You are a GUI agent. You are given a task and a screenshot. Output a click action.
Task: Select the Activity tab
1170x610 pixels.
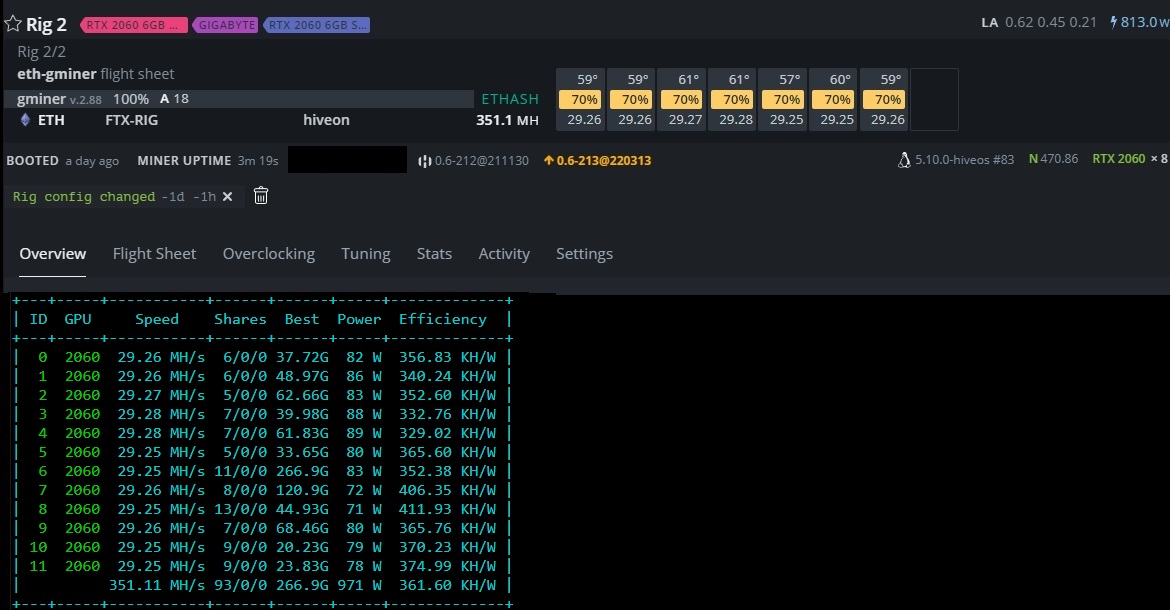tap(503, 254)
